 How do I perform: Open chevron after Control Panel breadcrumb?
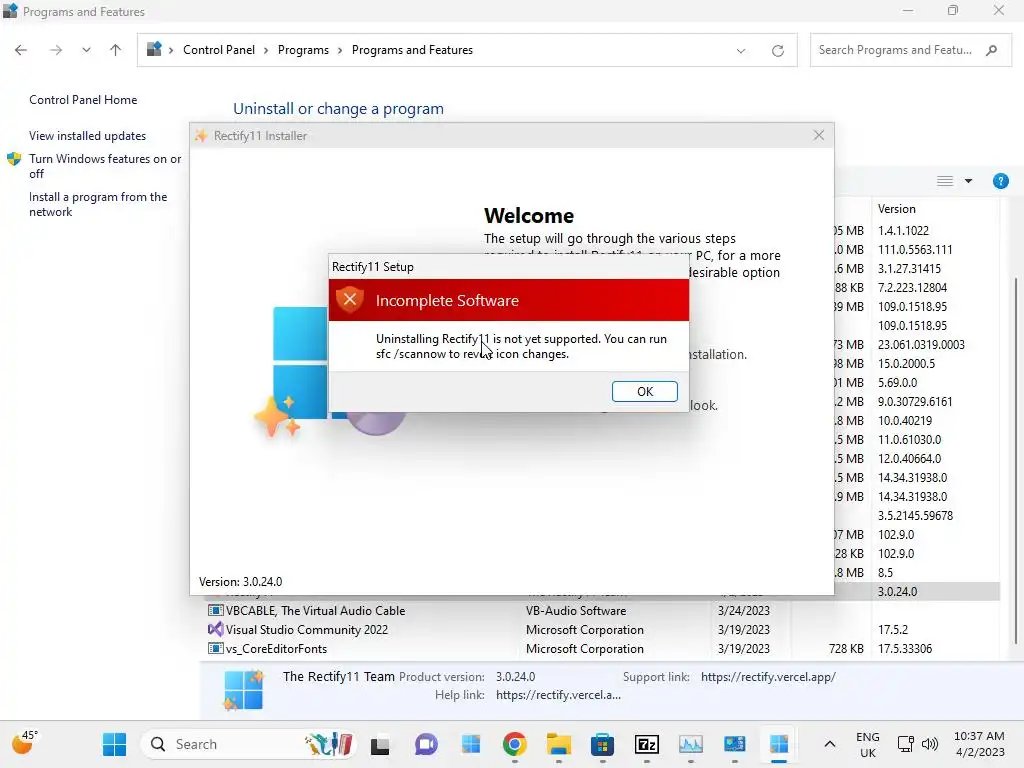266,50
